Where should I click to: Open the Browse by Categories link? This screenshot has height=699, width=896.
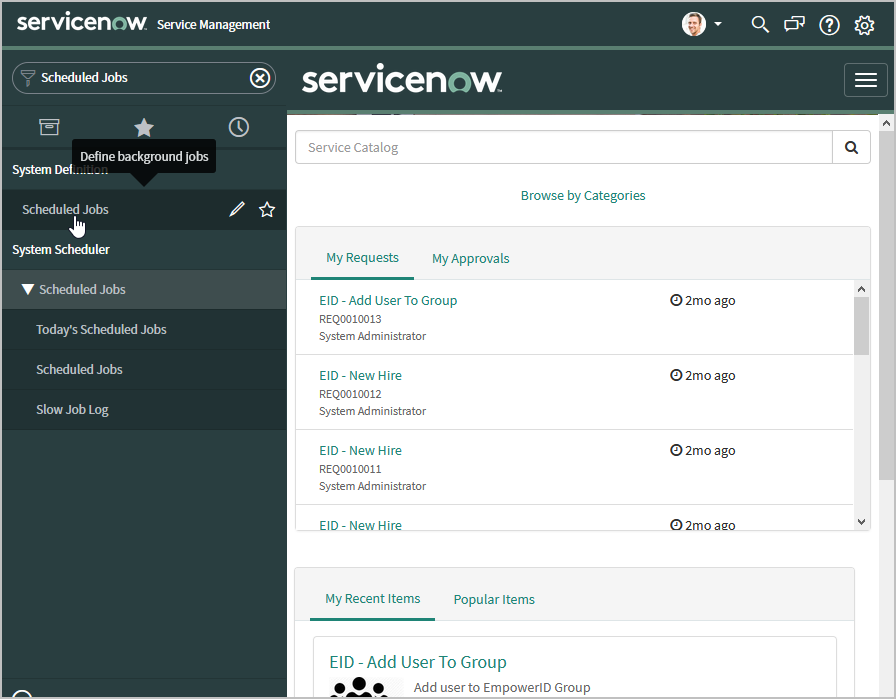click(x=582, y=195)
